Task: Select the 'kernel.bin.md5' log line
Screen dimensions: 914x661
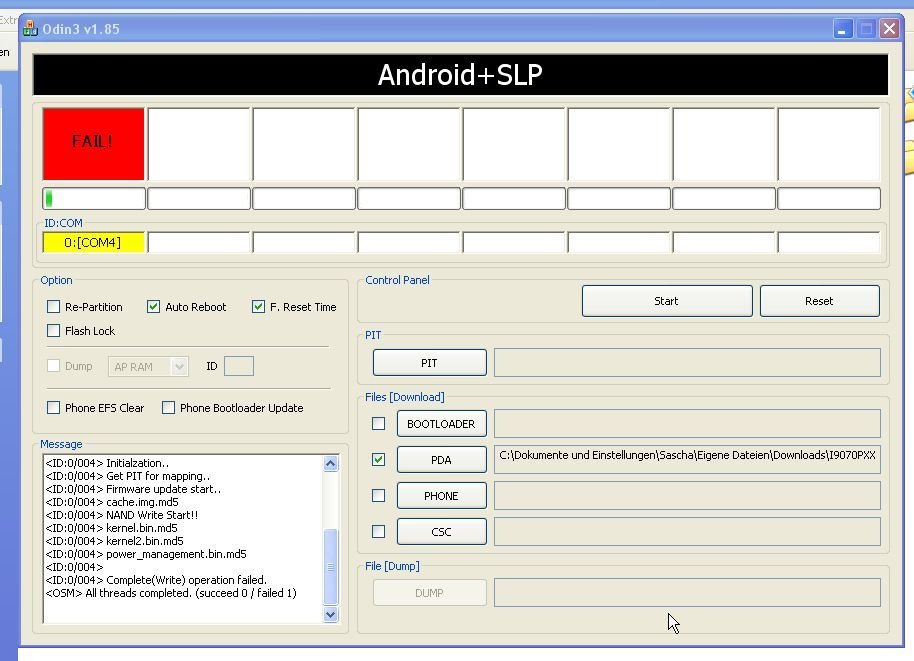Action: click(111, 528)
